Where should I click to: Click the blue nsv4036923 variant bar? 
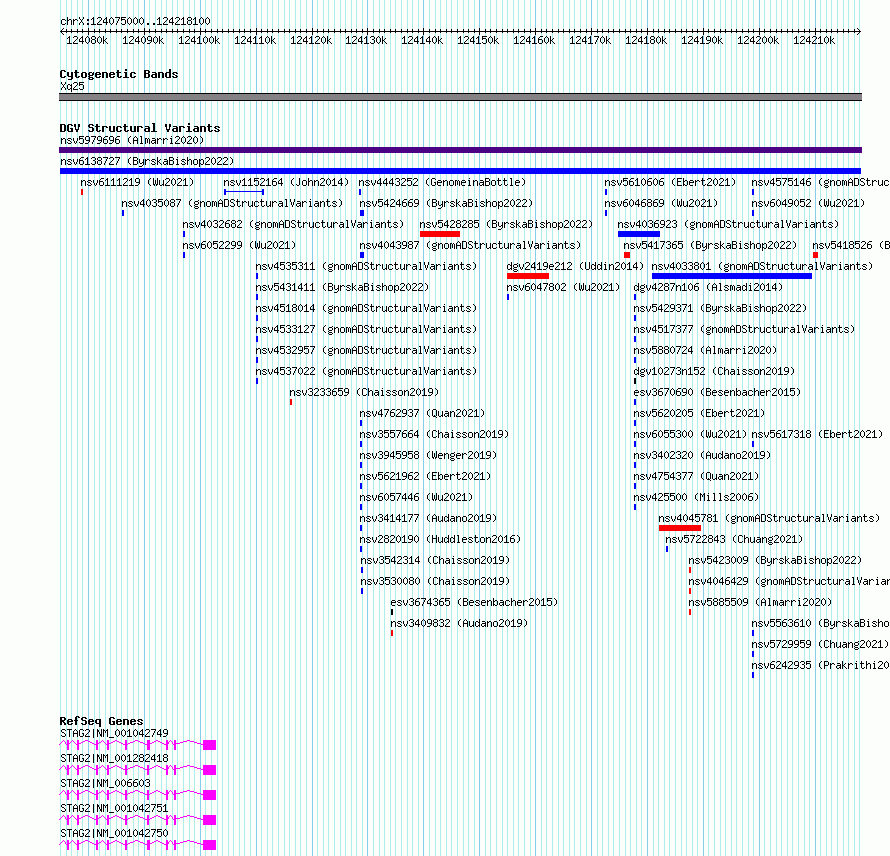pos(639,234)
